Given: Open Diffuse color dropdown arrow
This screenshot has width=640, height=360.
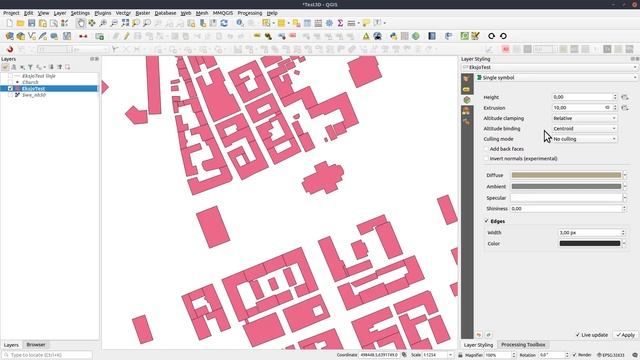Looking at the screenshot, I should click(625, 175).
